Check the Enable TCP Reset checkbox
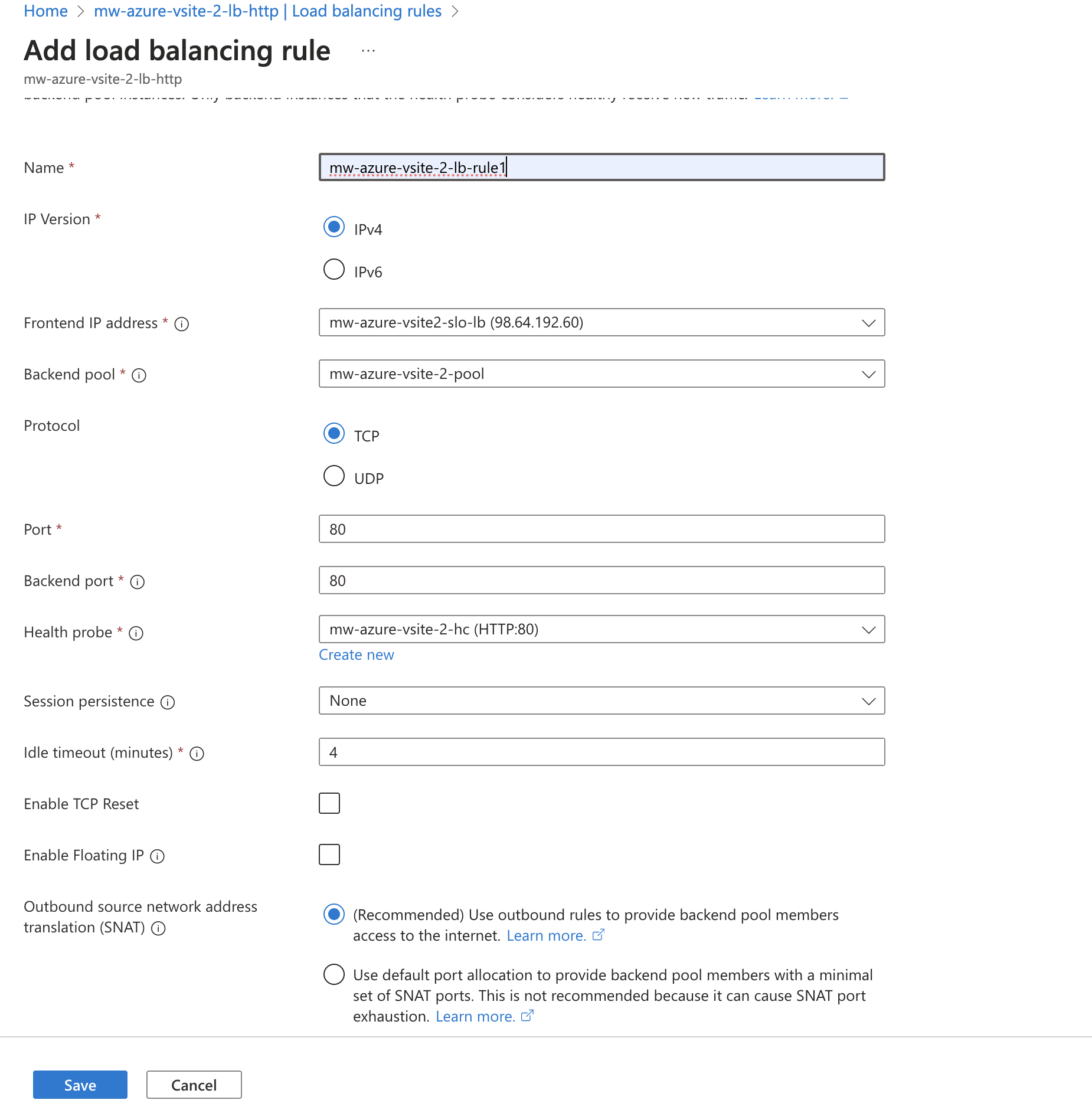 click(329, 803)
